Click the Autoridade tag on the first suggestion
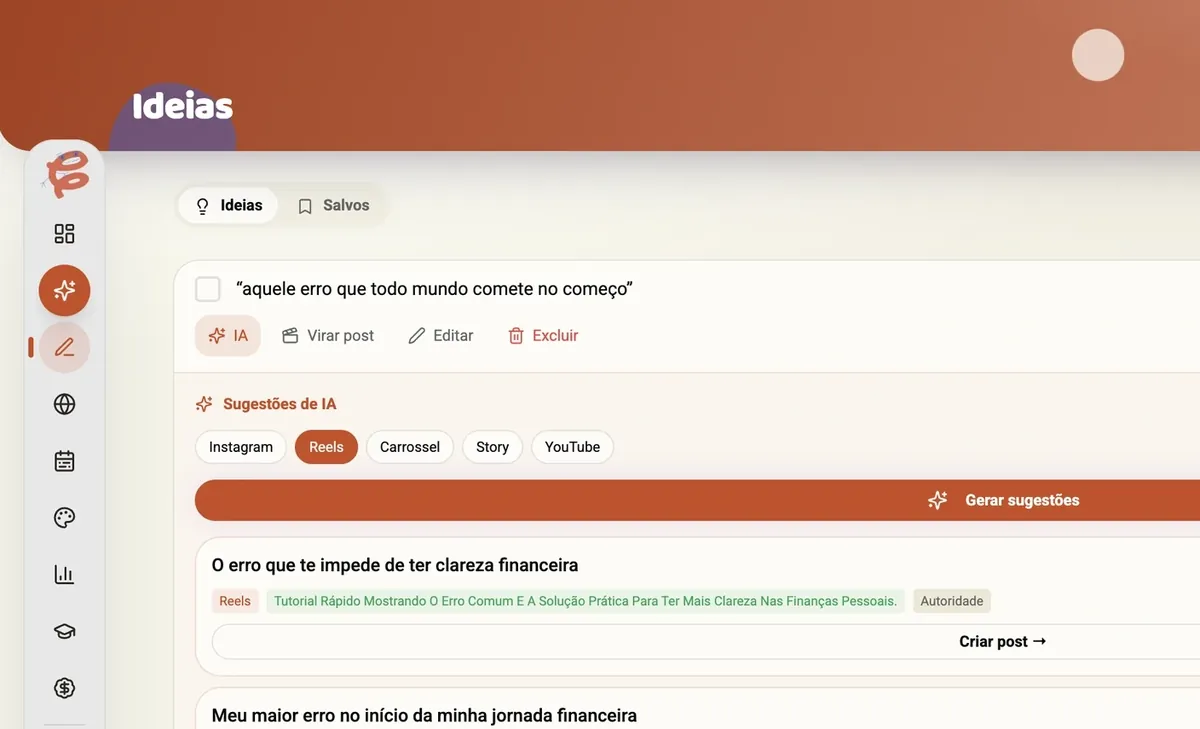Viewport: 1200px width, 729px height. [952, 601]
